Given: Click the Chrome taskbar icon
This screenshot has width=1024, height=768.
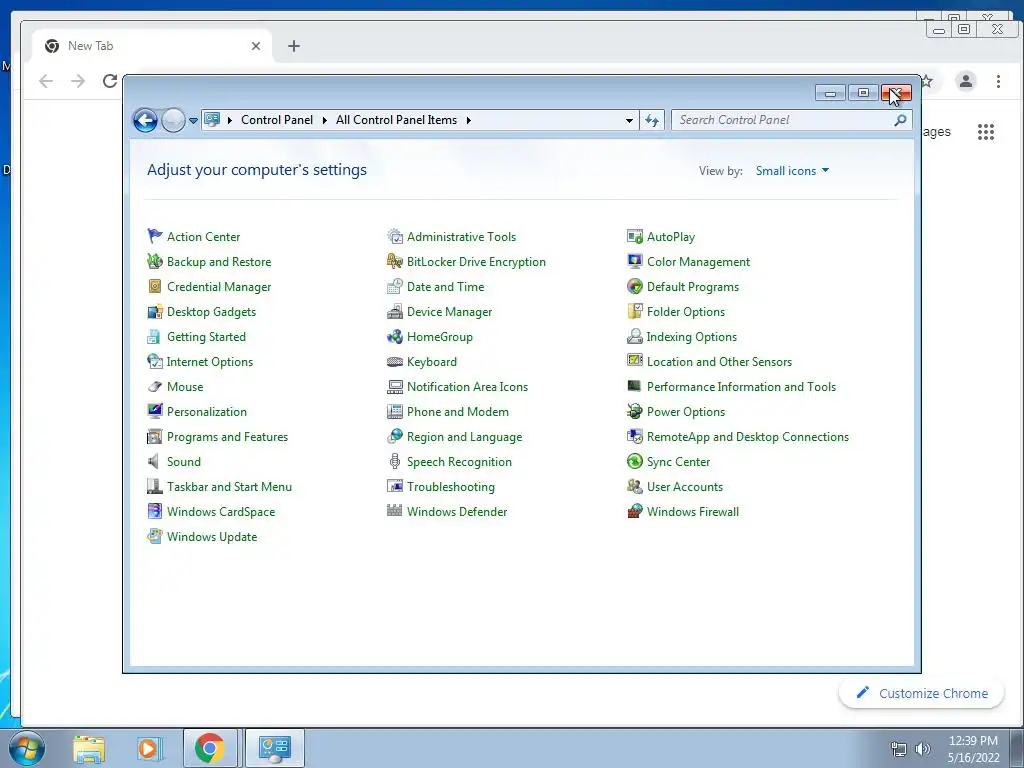Looking at the screenshot, I should point(210,748).
